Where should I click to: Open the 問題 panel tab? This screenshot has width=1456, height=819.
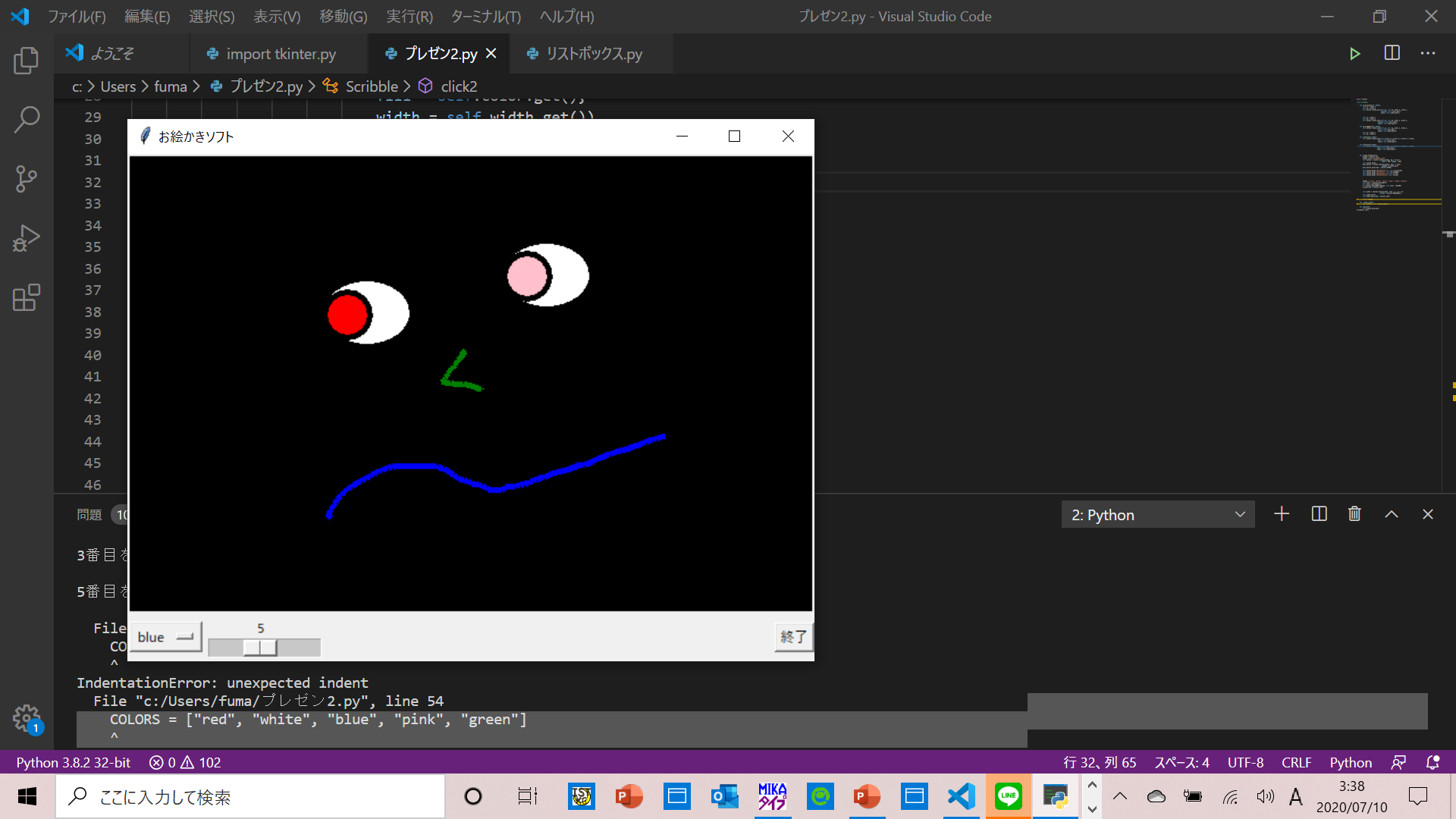[x=89, y=515]
